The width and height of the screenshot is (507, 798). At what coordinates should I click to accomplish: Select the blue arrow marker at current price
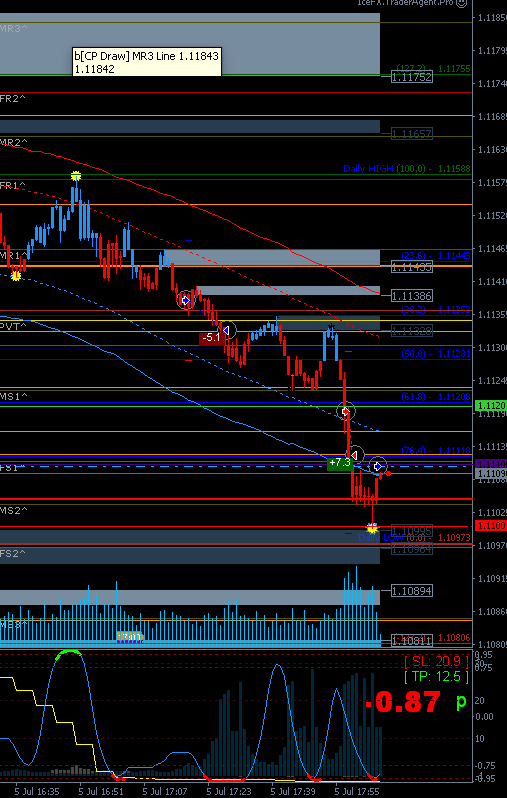point(378,466)
